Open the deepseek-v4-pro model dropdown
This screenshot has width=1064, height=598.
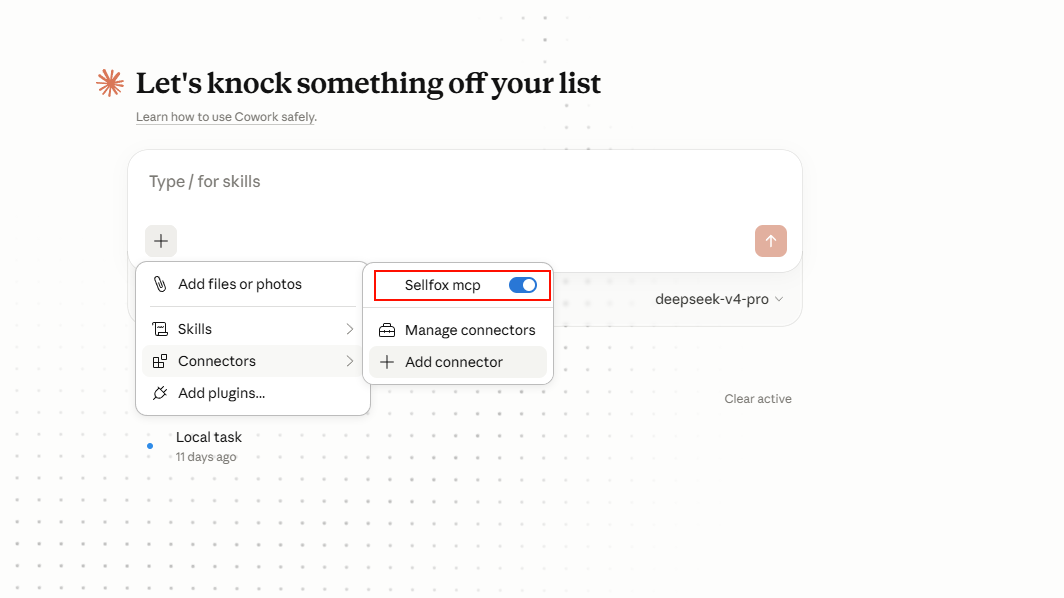[719, 299]
